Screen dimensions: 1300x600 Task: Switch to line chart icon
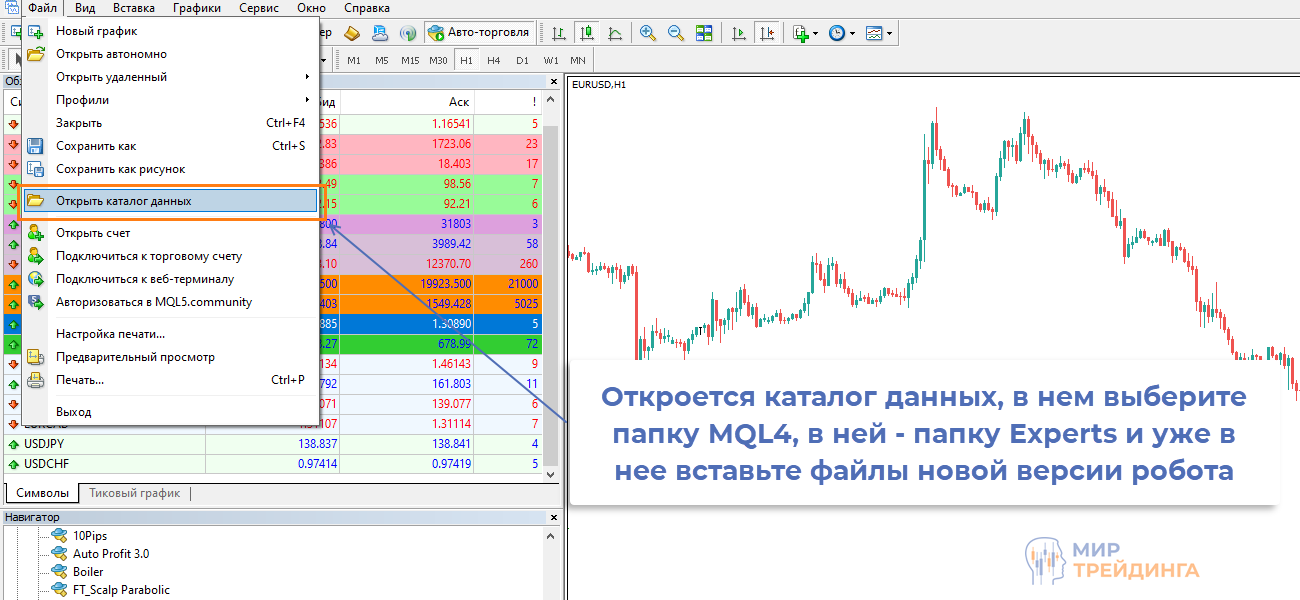(615, 33)
